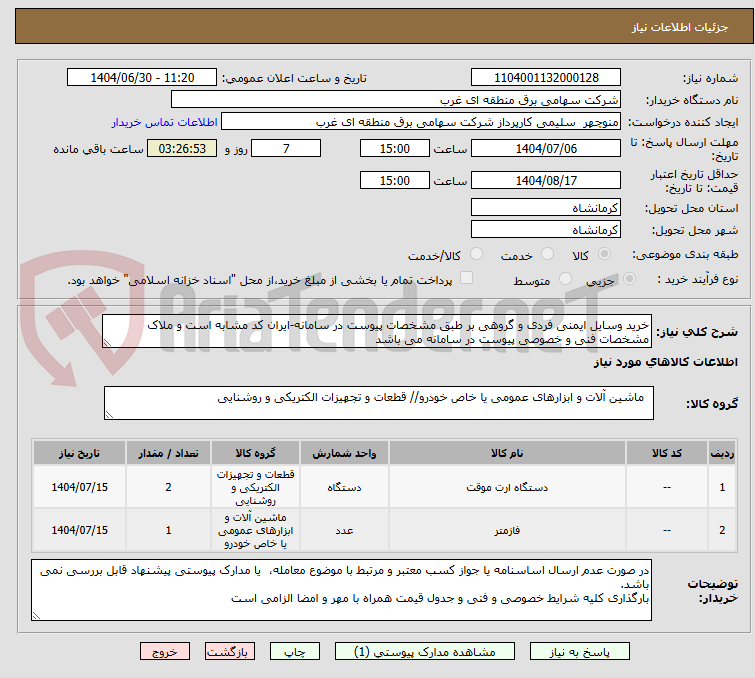Click quantity cell 1 for فازمتر
The width and height of the screenshot is (755, 678).
click(169, 530)
